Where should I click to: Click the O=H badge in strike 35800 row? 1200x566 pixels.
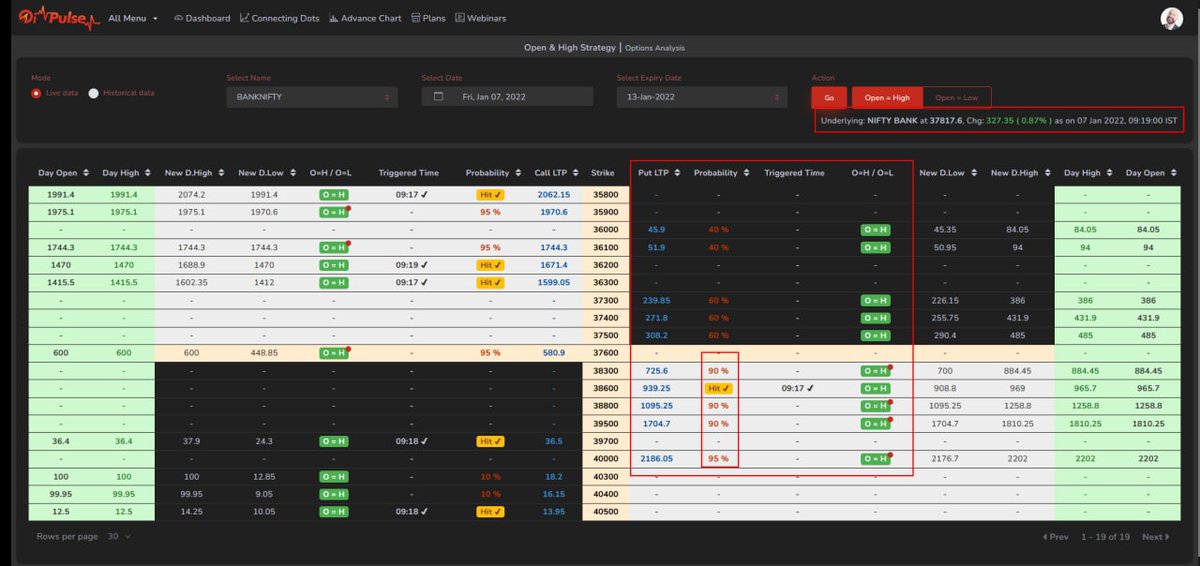coord(333,195)
